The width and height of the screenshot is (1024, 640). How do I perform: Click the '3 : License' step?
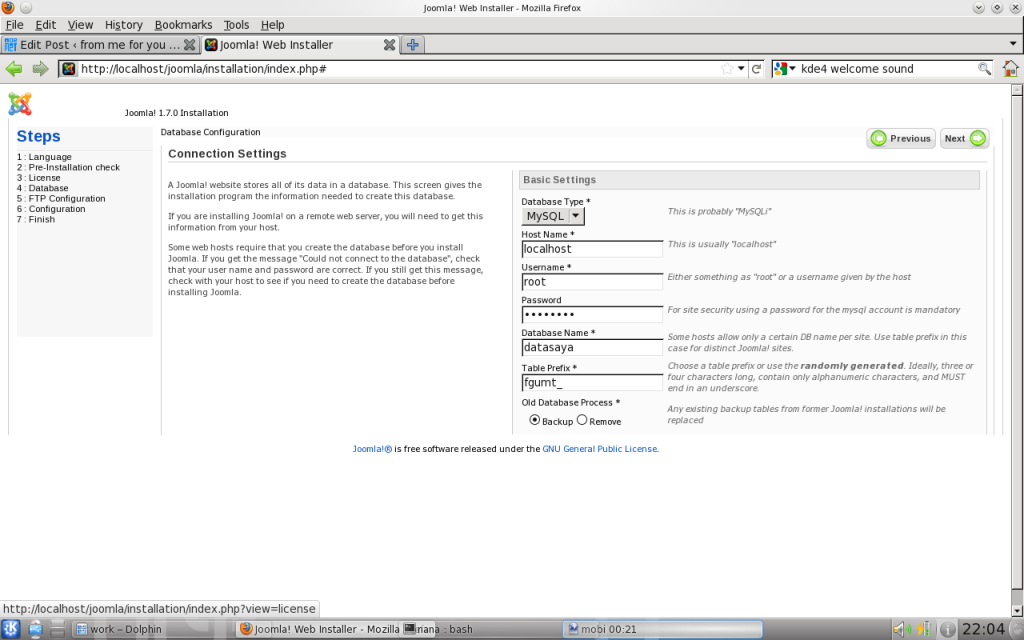39,178
